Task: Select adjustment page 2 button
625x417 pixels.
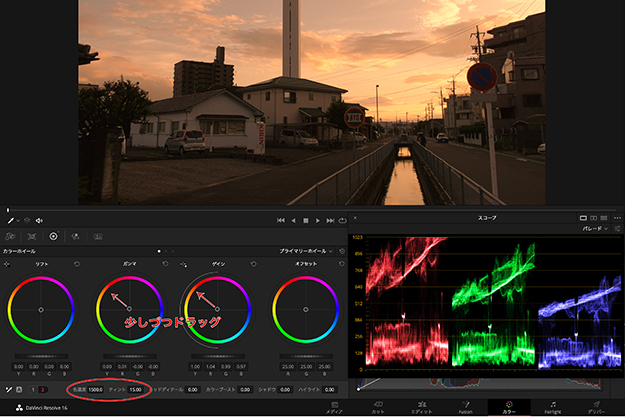Action: pyautogui.click(x=42, y=388)
